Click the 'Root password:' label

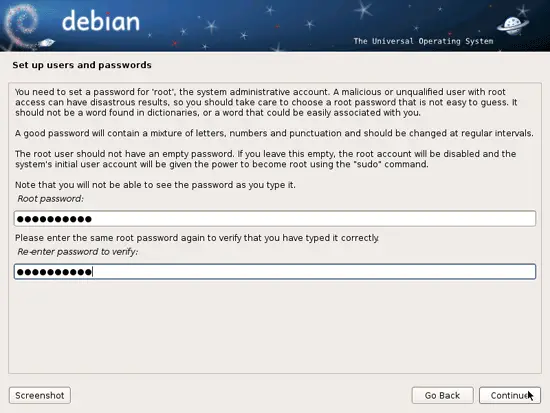[51, 199]
